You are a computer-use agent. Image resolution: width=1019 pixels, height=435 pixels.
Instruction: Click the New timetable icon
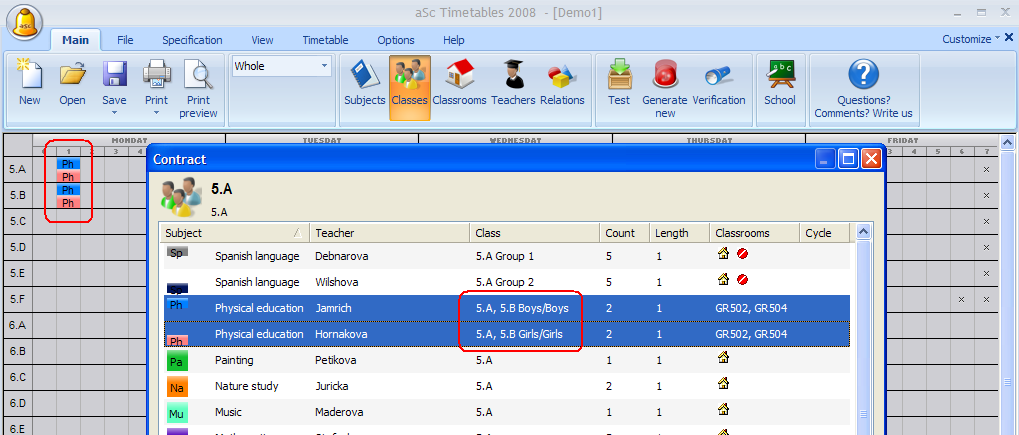point(30,78)
